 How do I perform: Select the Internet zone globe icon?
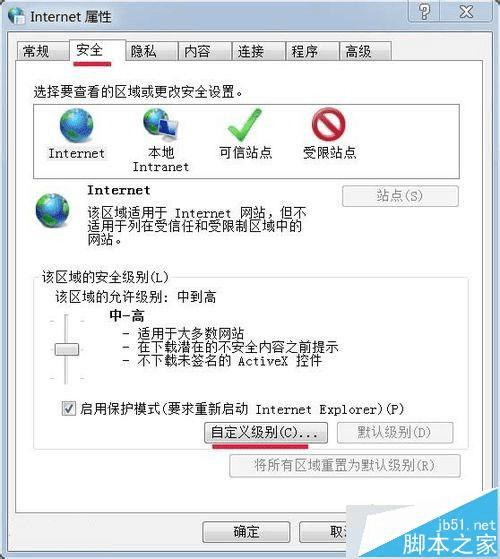(x=76, y=125)
